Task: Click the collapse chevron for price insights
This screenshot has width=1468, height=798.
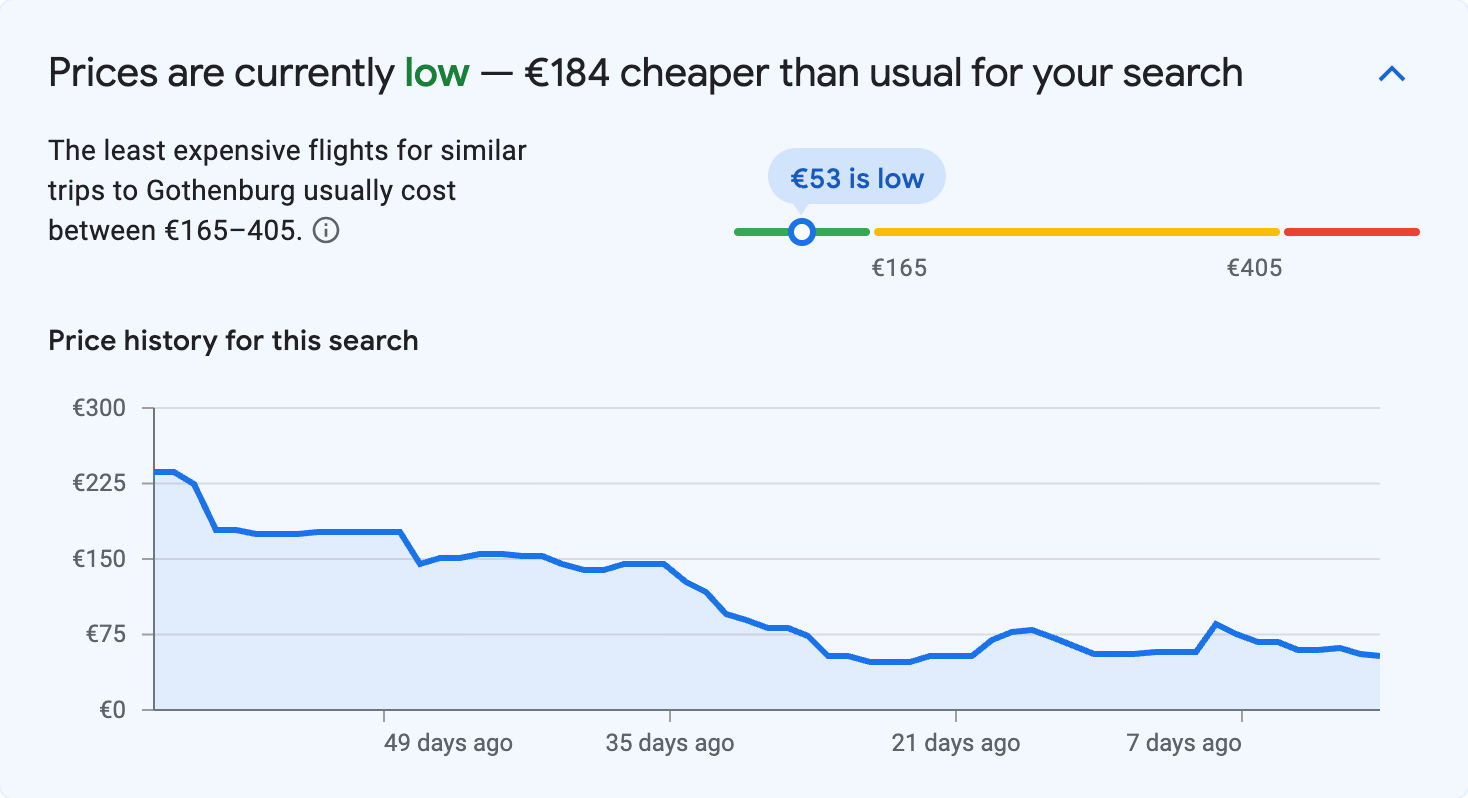Action: pos(1392,72)
